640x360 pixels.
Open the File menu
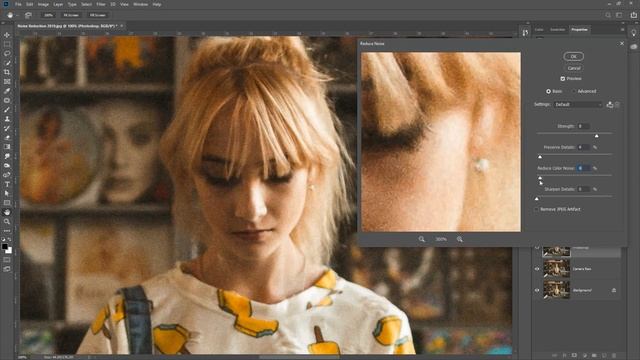(18, 4)
